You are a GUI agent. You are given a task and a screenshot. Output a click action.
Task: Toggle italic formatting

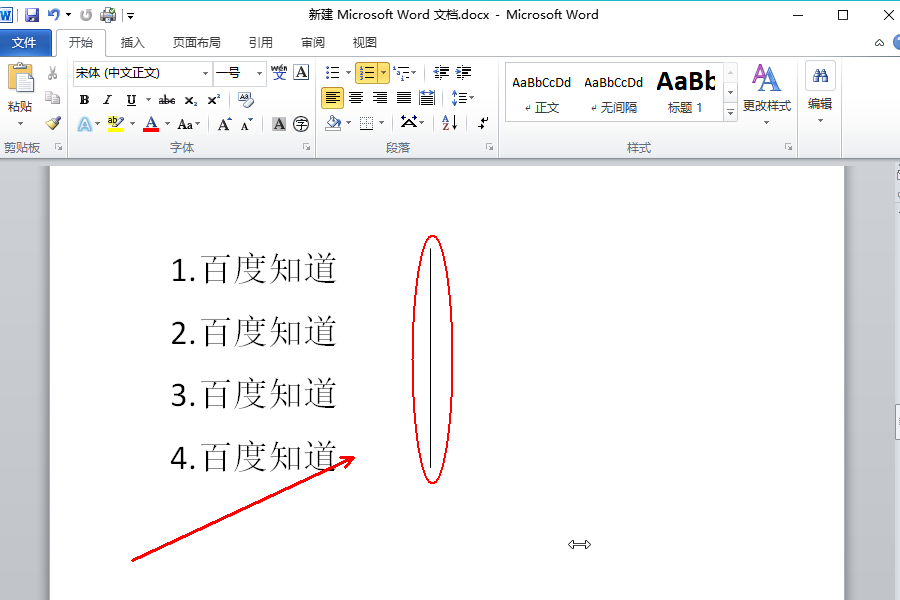(x=107, y=100)
